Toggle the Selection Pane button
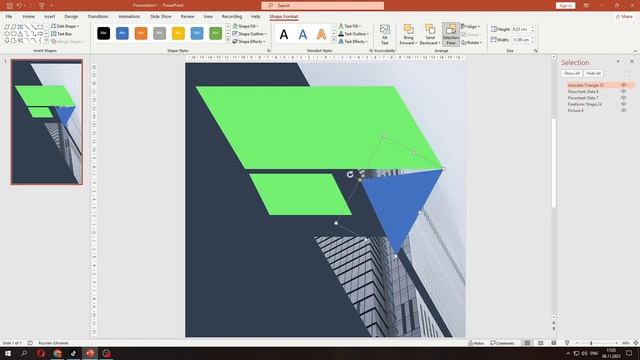 451,34
